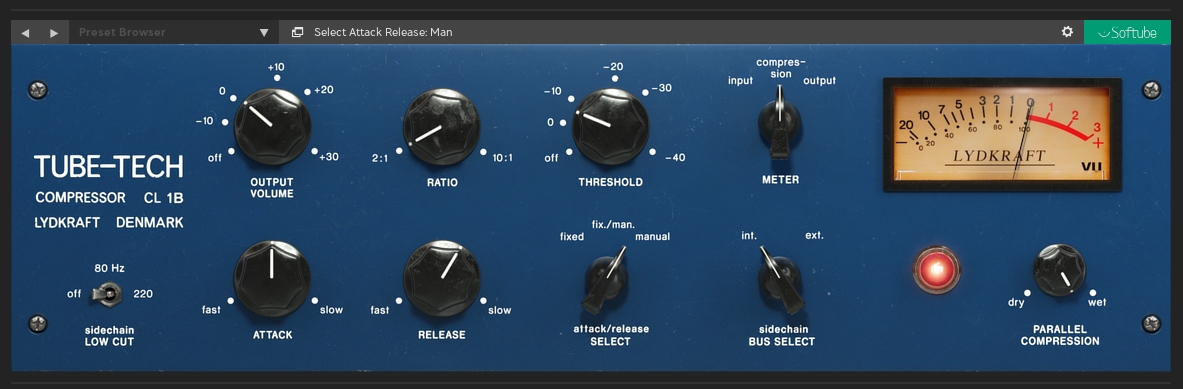
Task: Choose ext. sidechain bus
Action: pyautogui.click(x=814, y=235)
